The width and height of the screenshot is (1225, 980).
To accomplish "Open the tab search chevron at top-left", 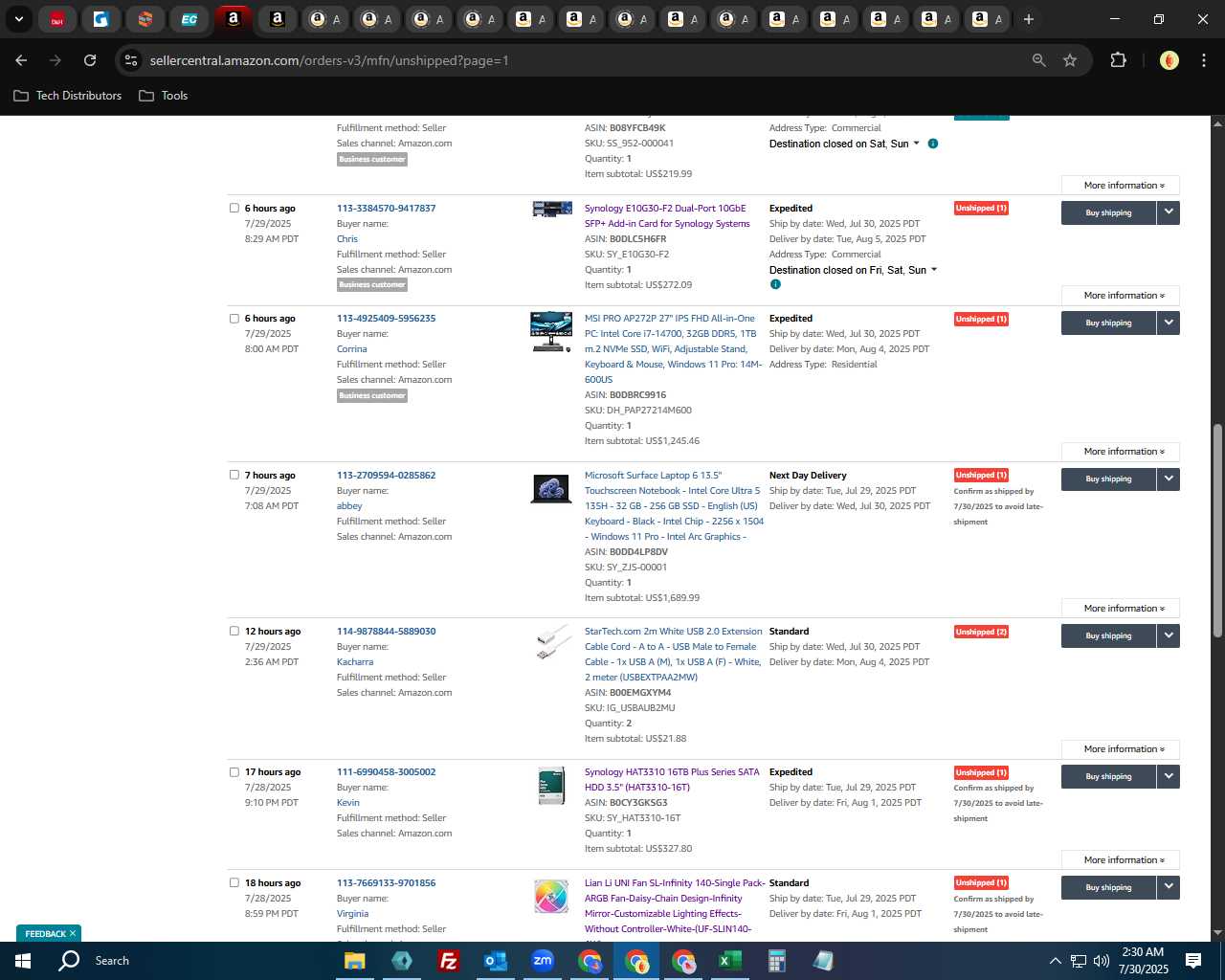I will 18,19.
